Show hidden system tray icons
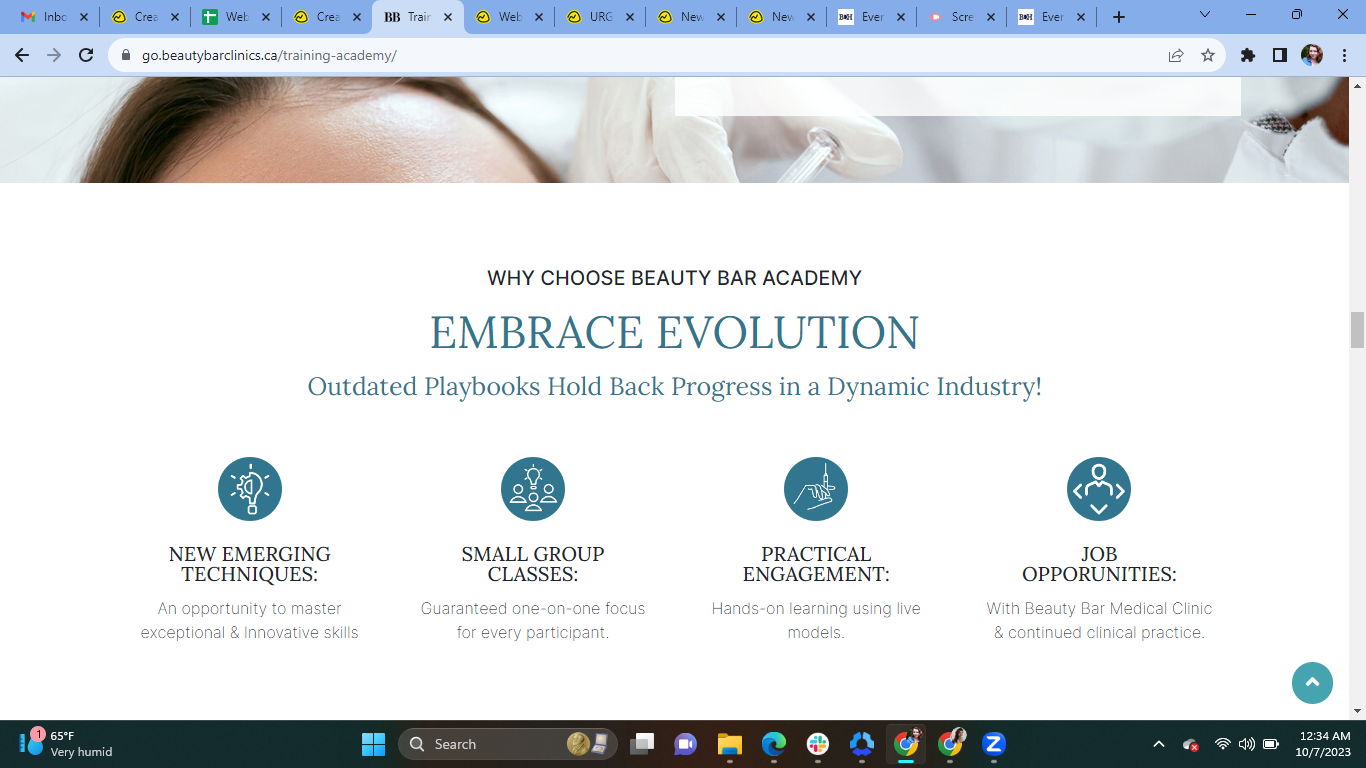Viewport: 1366px width, 768px height. (x=1159, y=744)
